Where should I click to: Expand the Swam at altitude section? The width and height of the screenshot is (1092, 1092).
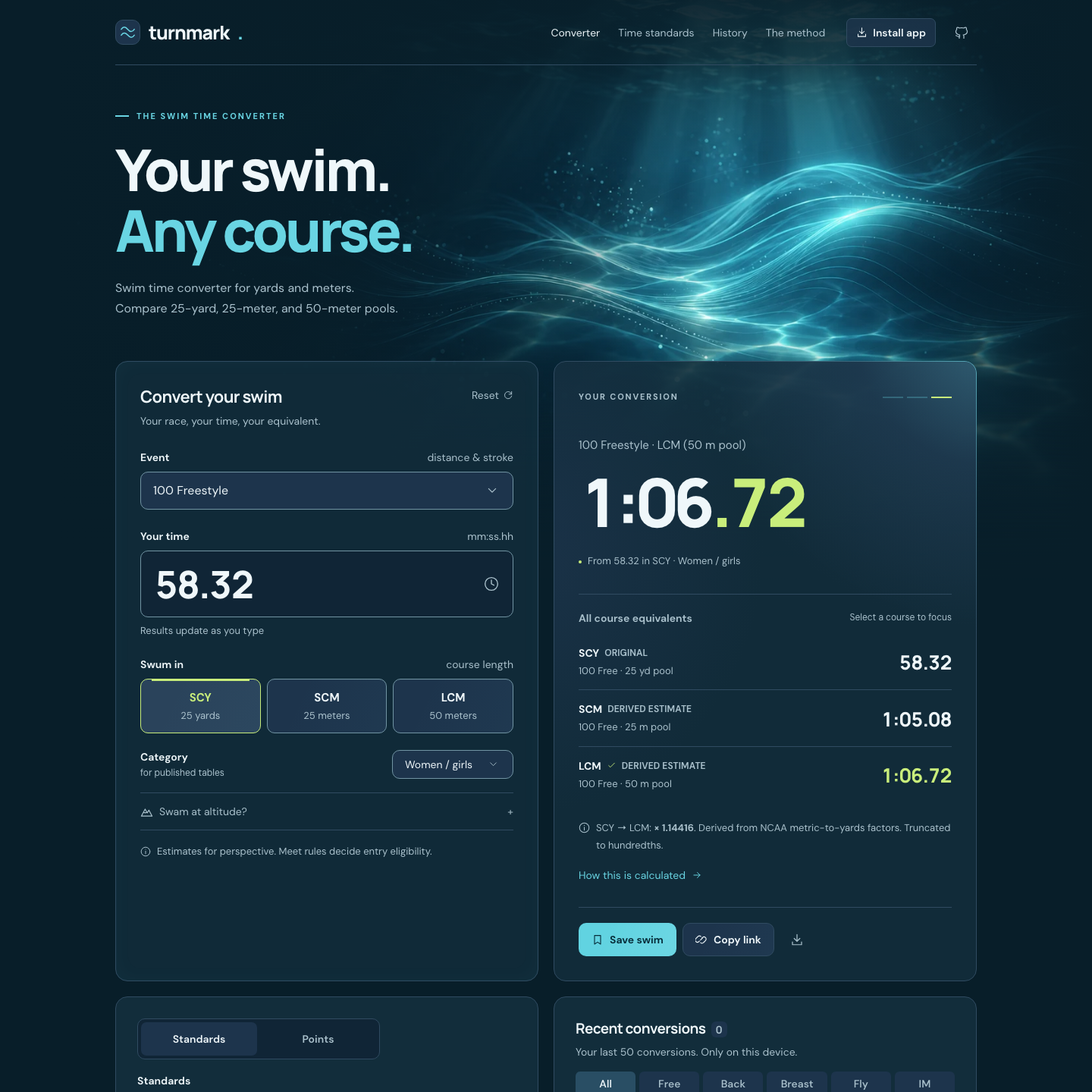[x=327, y=811]
